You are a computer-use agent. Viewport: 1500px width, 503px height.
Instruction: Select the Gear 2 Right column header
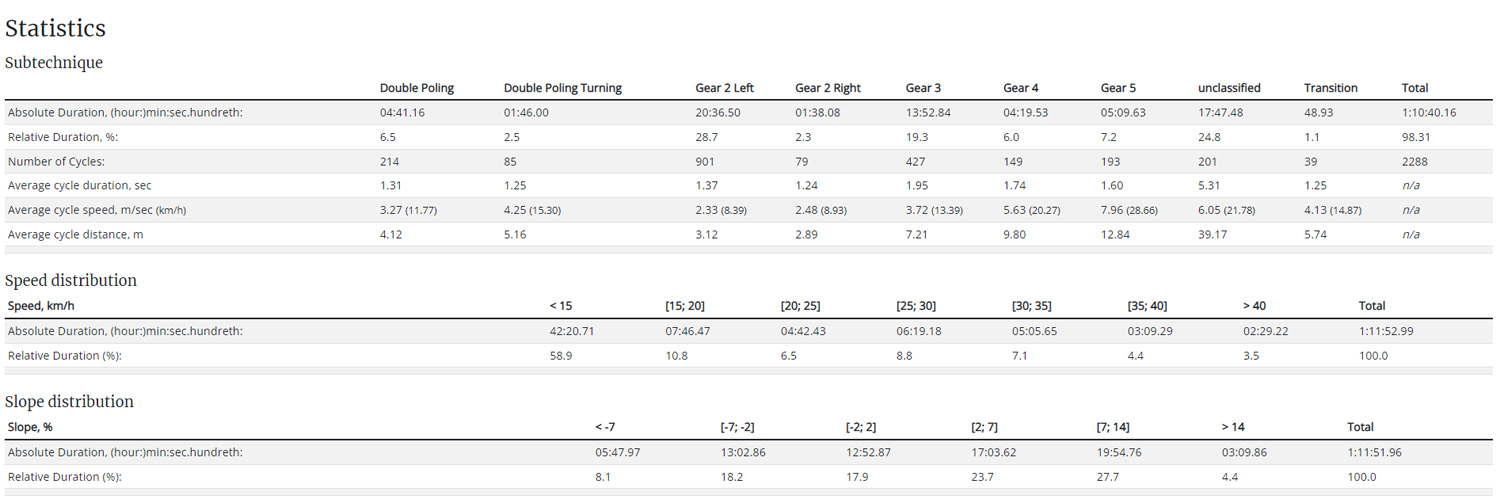(x=827, y=88)
